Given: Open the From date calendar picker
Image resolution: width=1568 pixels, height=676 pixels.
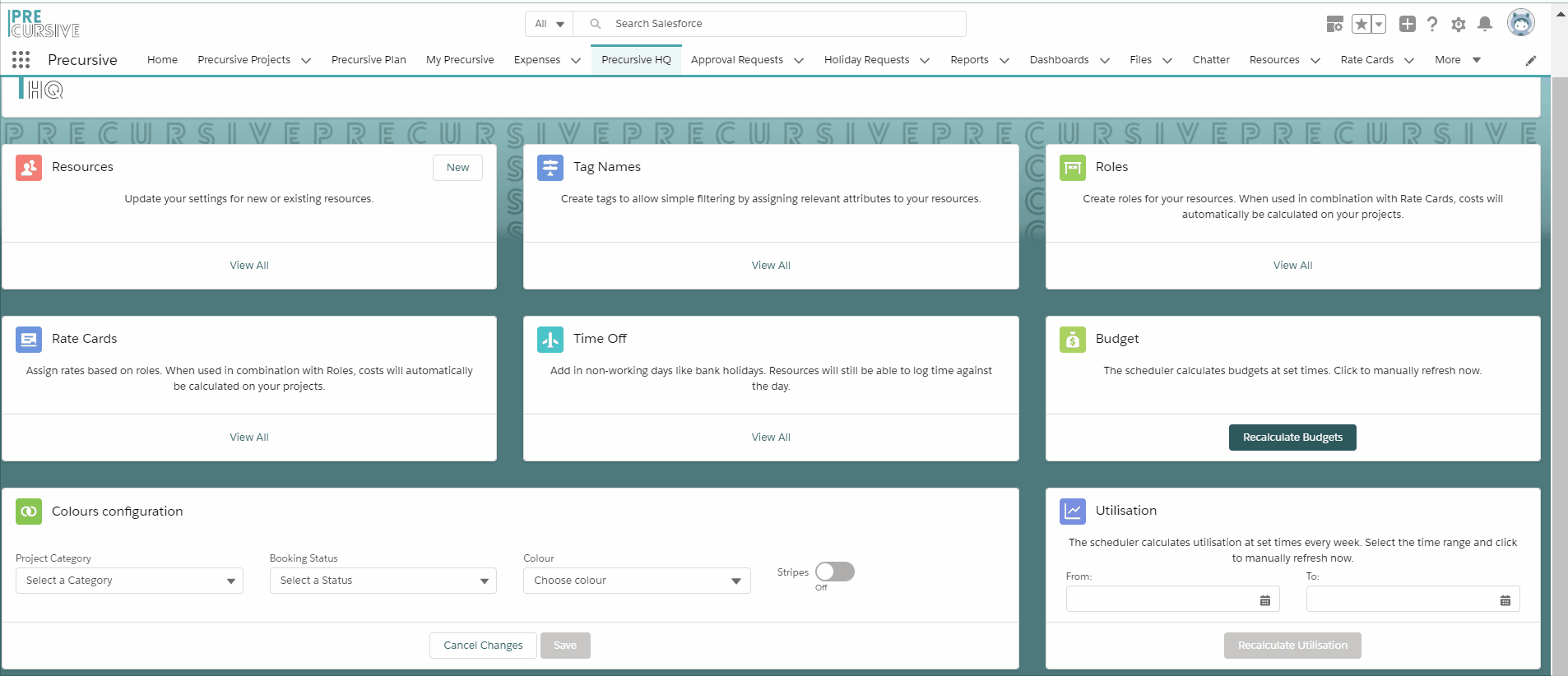Looking at the screenshot, I should coord(1265,600).
